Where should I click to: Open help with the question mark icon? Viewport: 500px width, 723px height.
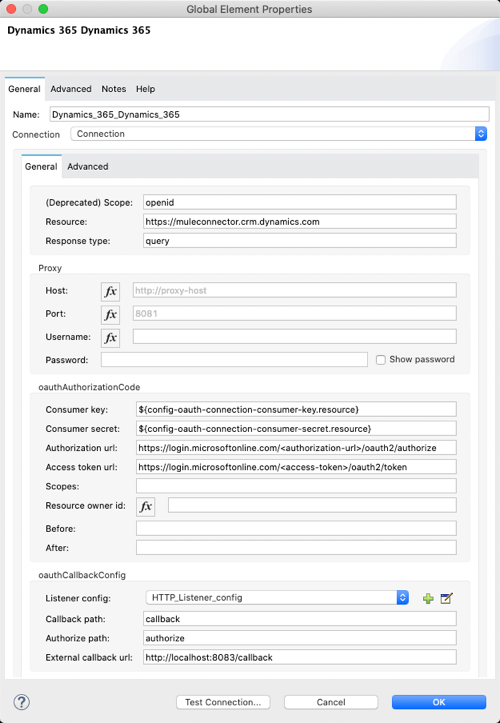pos(22,702)
